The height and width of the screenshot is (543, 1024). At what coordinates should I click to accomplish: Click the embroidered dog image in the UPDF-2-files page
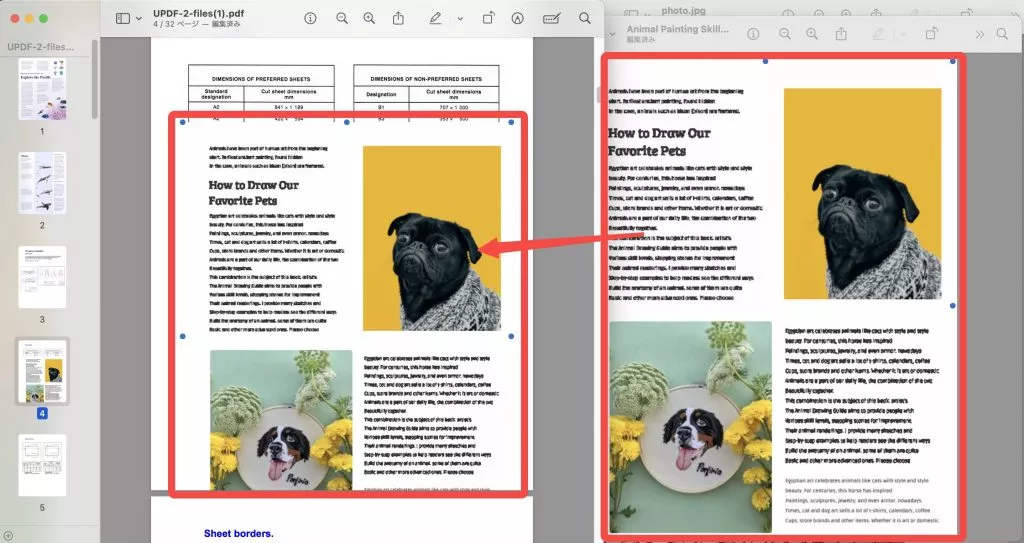[x=281, y=420]
